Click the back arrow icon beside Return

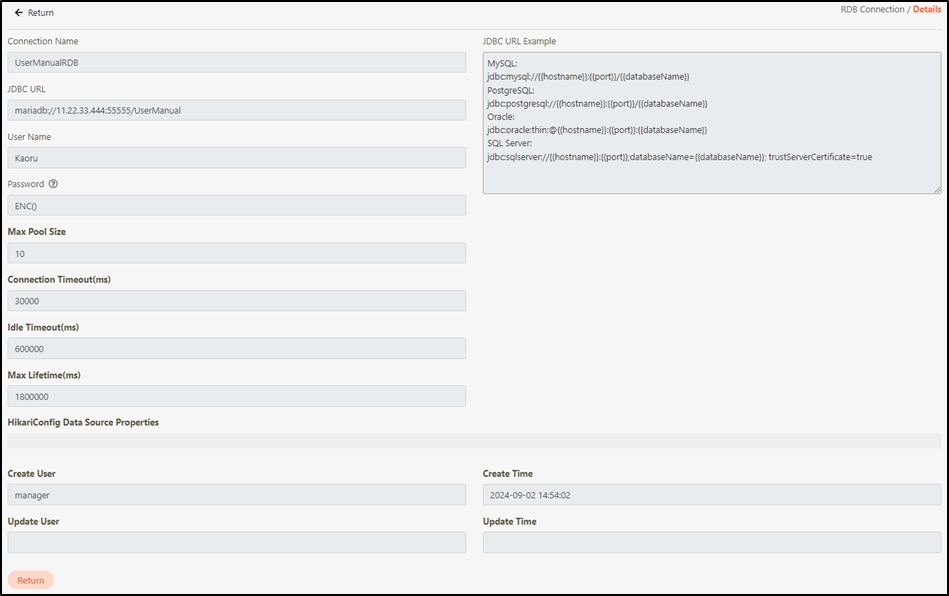pyautogui.click(x=18, y=13)
